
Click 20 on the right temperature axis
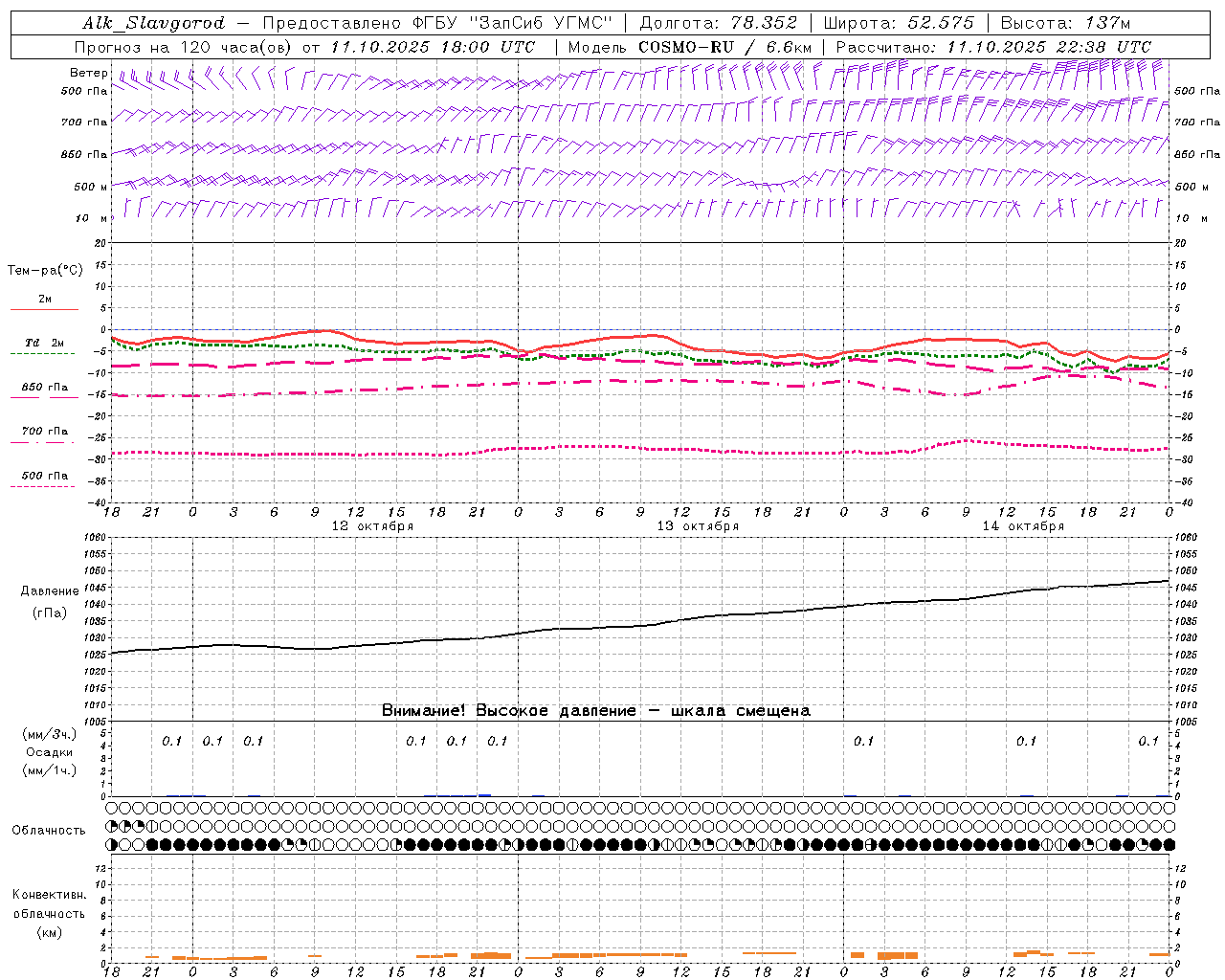(1180, 243)
